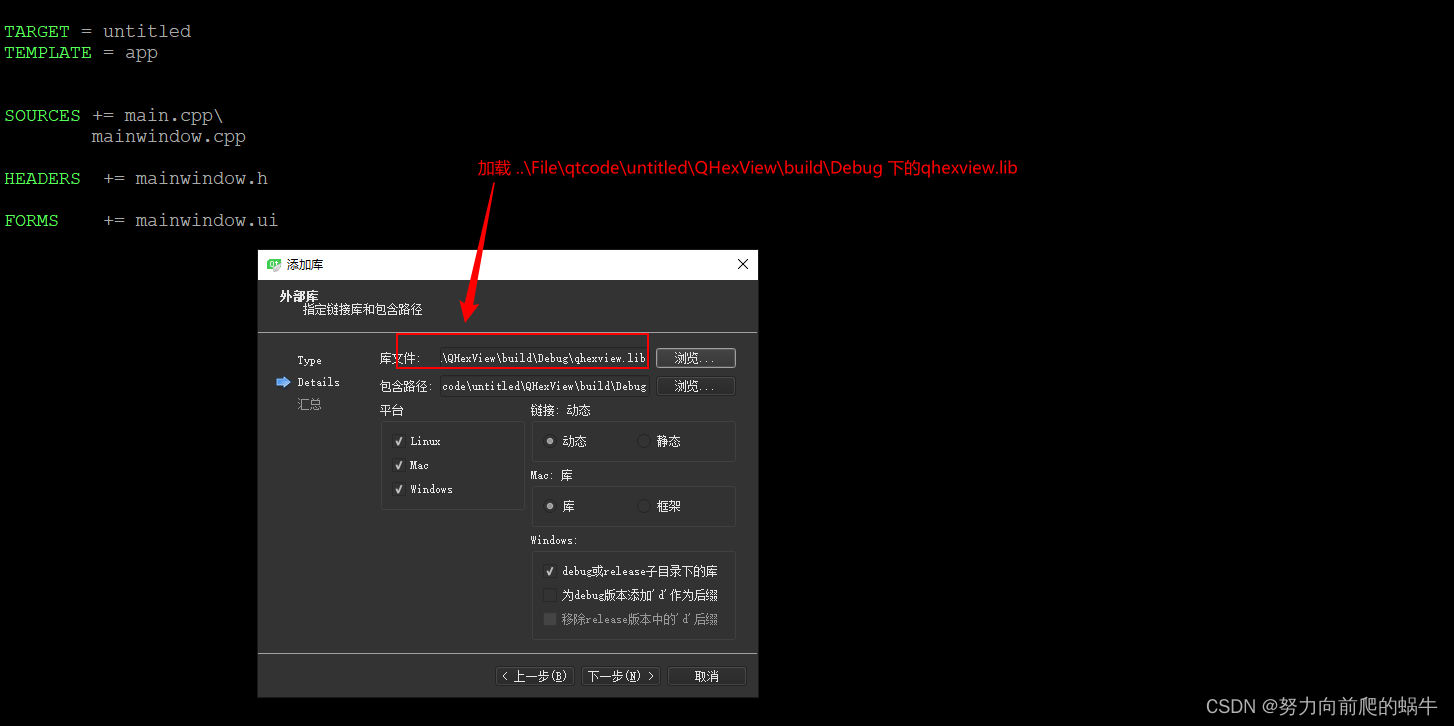Click the Qt Creator icon in the 添加库 title bar
Screen dimensions: 1454x726
tap(274, 264)
